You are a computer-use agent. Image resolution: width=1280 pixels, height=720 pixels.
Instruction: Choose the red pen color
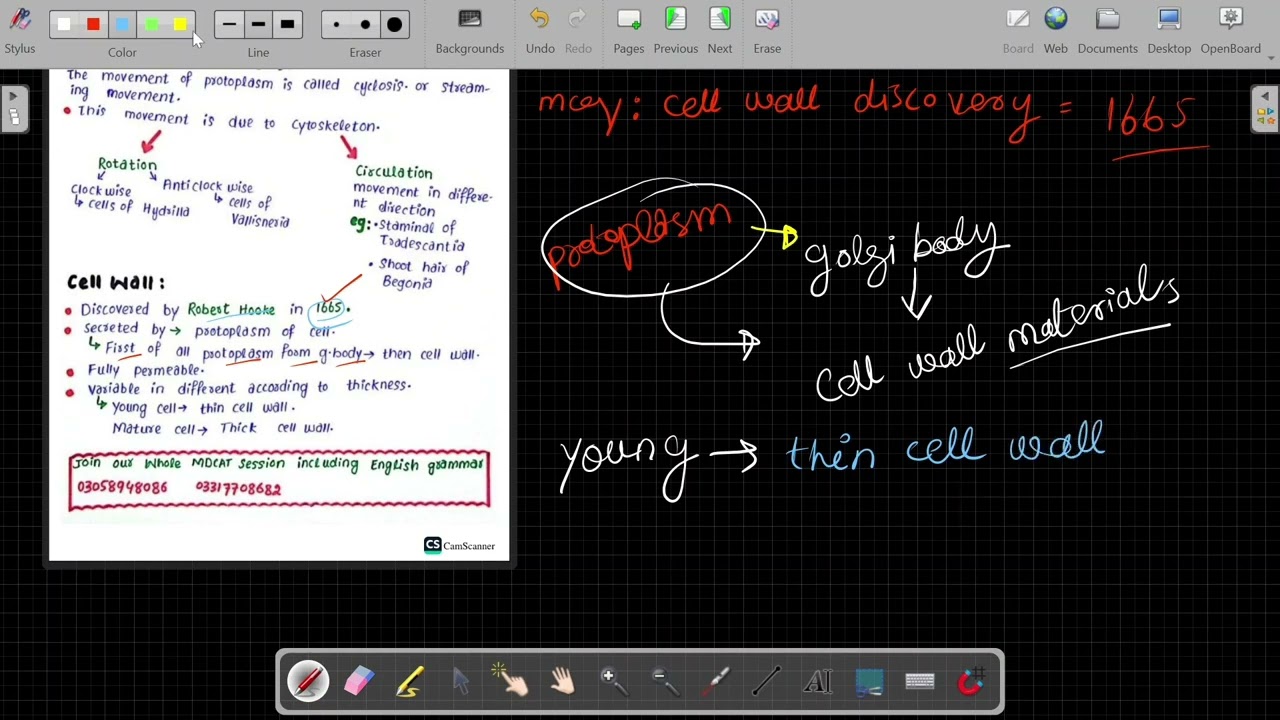[93, 24]
